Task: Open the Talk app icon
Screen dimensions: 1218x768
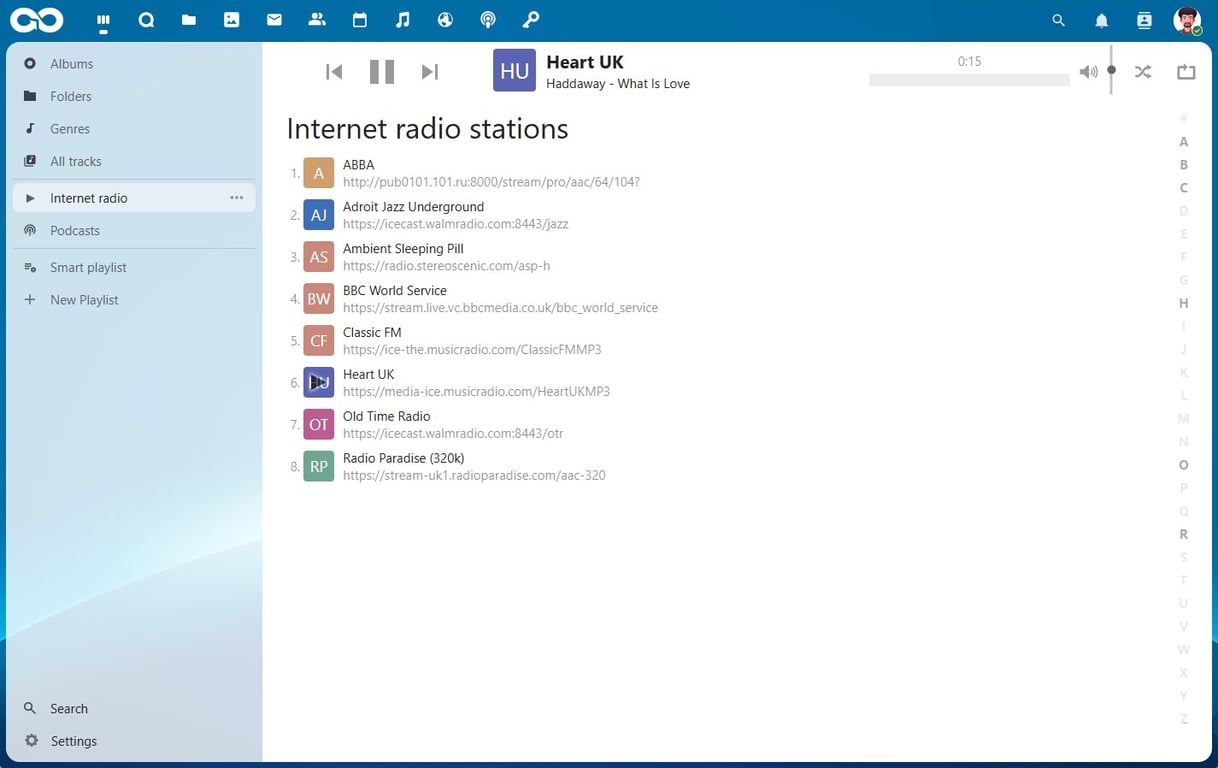Action: [146, 20]
